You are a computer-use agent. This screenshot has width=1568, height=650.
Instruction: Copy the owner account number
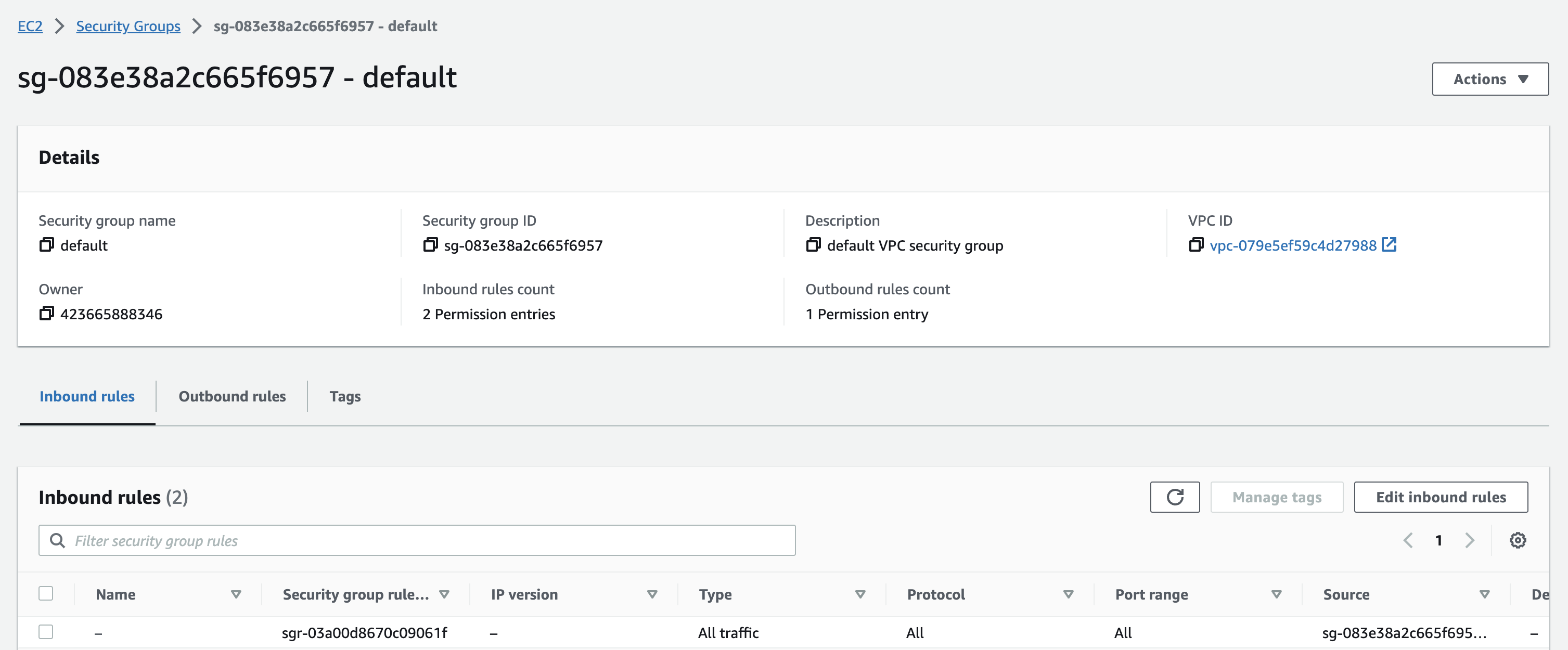click(46, 314)
